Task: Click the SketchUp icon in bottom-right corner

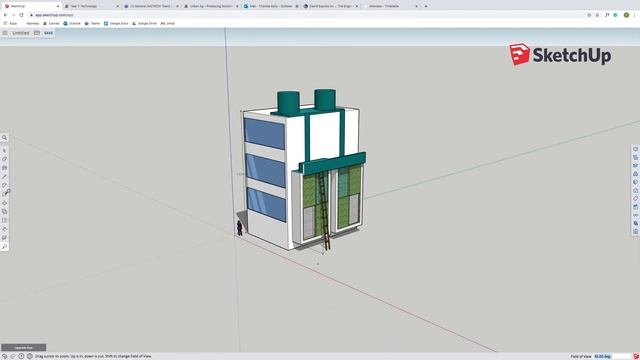Action: [636, 356]
